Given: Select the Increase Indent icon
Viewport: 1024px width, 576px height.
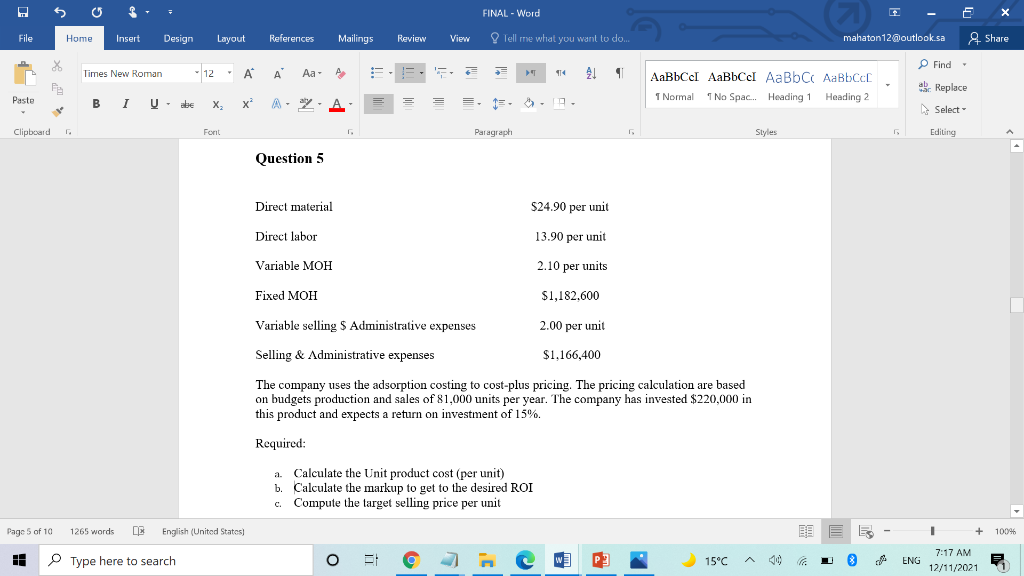Looking at the screenshot, I should click(500, 73).
